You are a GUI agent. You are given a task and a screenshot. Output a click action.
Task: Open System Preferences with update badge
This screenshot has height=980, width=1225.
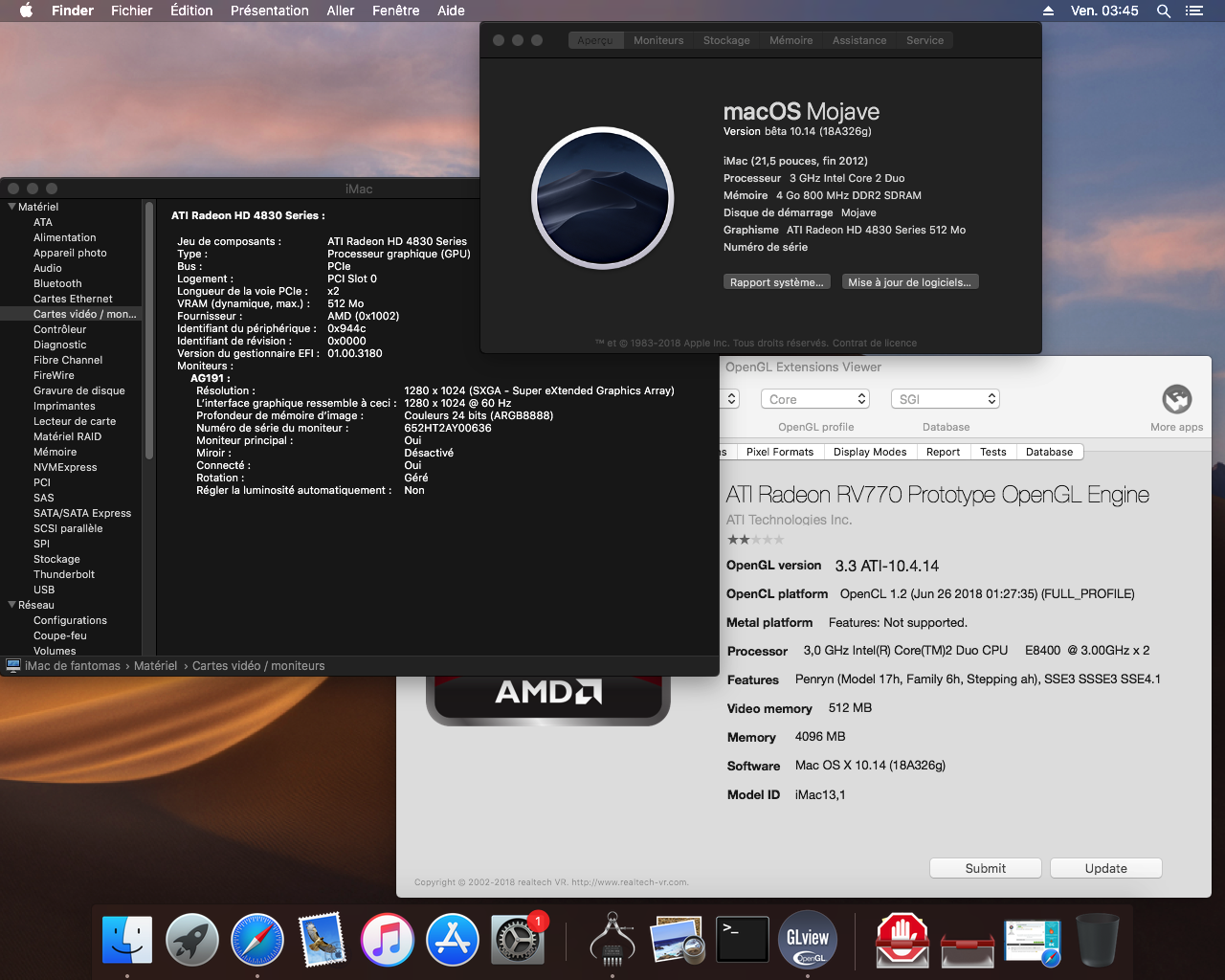point(518,940)
